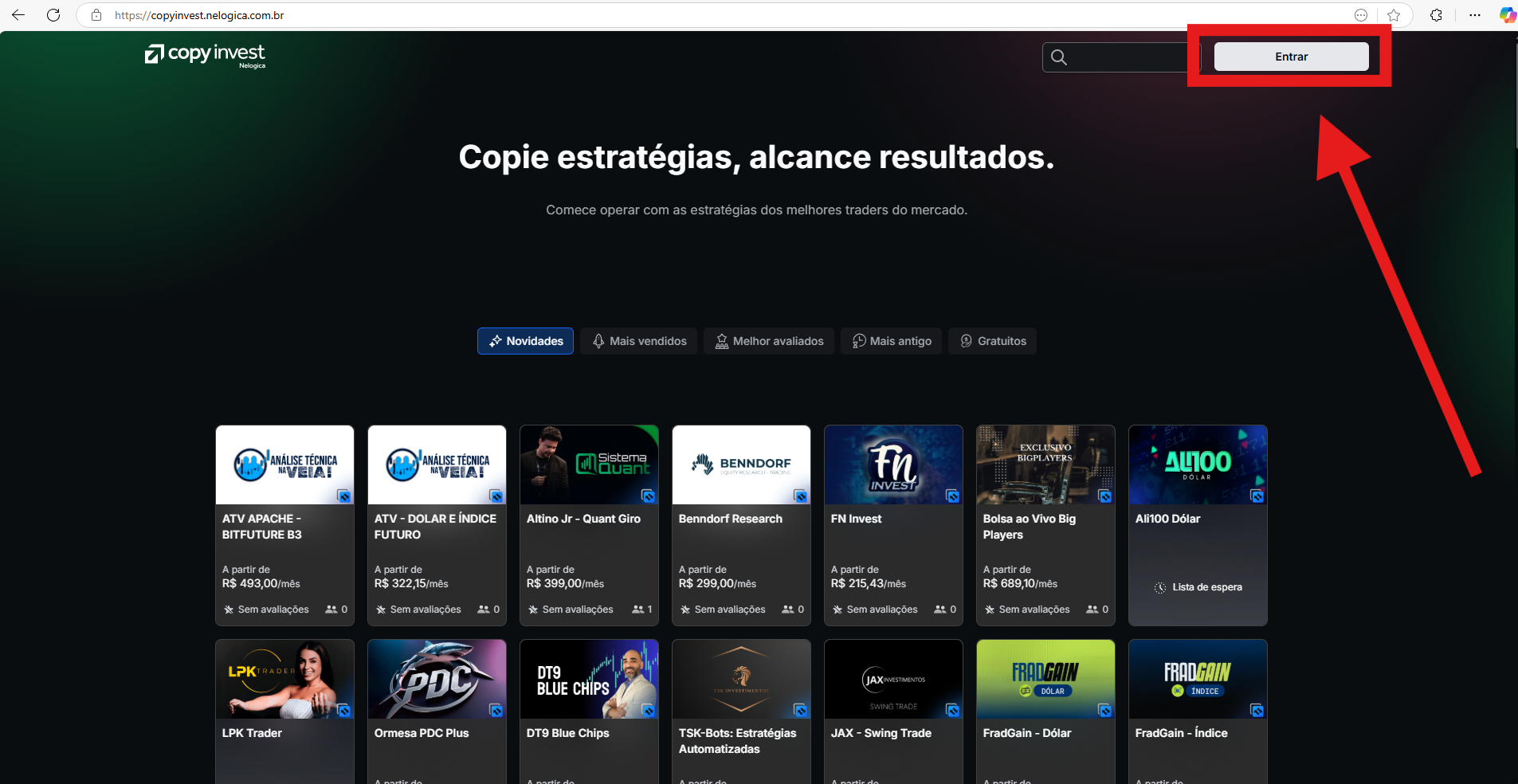The image size is (1518, 784).
Task: Click price R$ 399,00/mês
Action: coord(565,584)
